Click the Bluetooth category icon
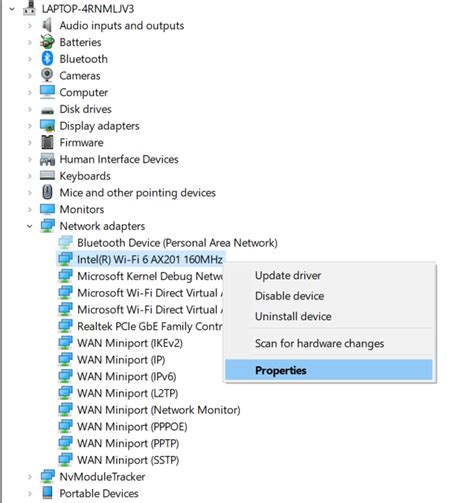 [47, 59]
